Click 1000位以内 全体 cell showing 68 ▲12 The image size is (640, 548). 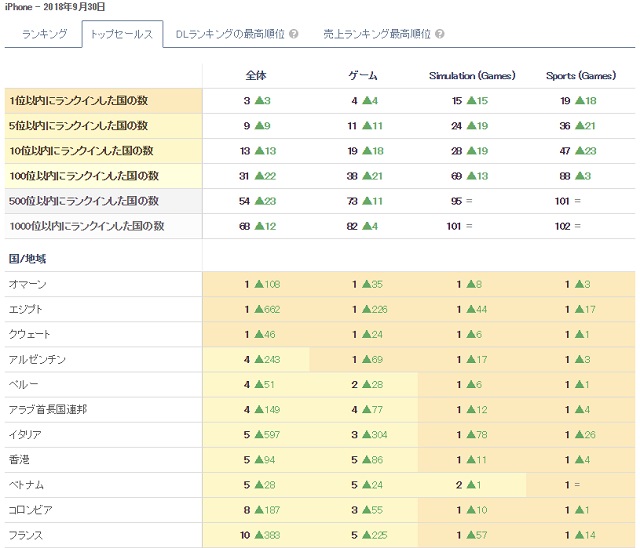256,226
